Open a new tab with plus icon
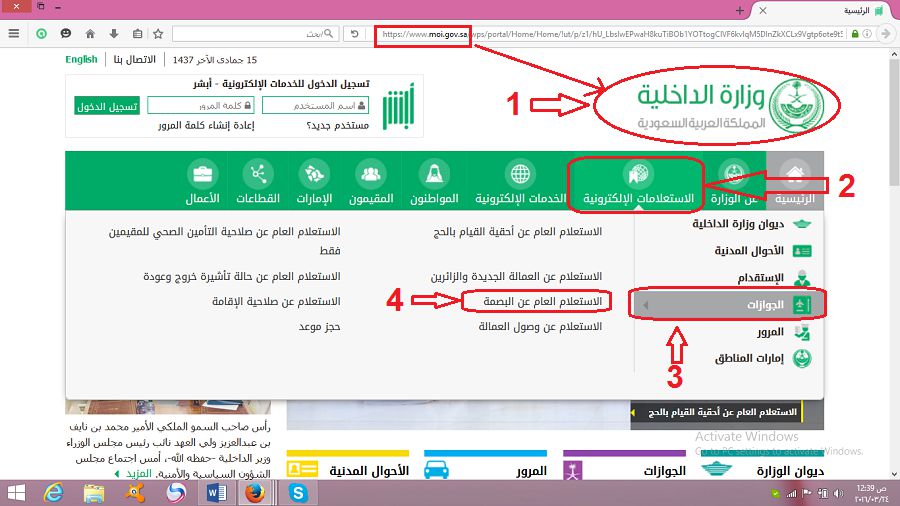Screen dimensions: 900x506 [x=739, y=10]
